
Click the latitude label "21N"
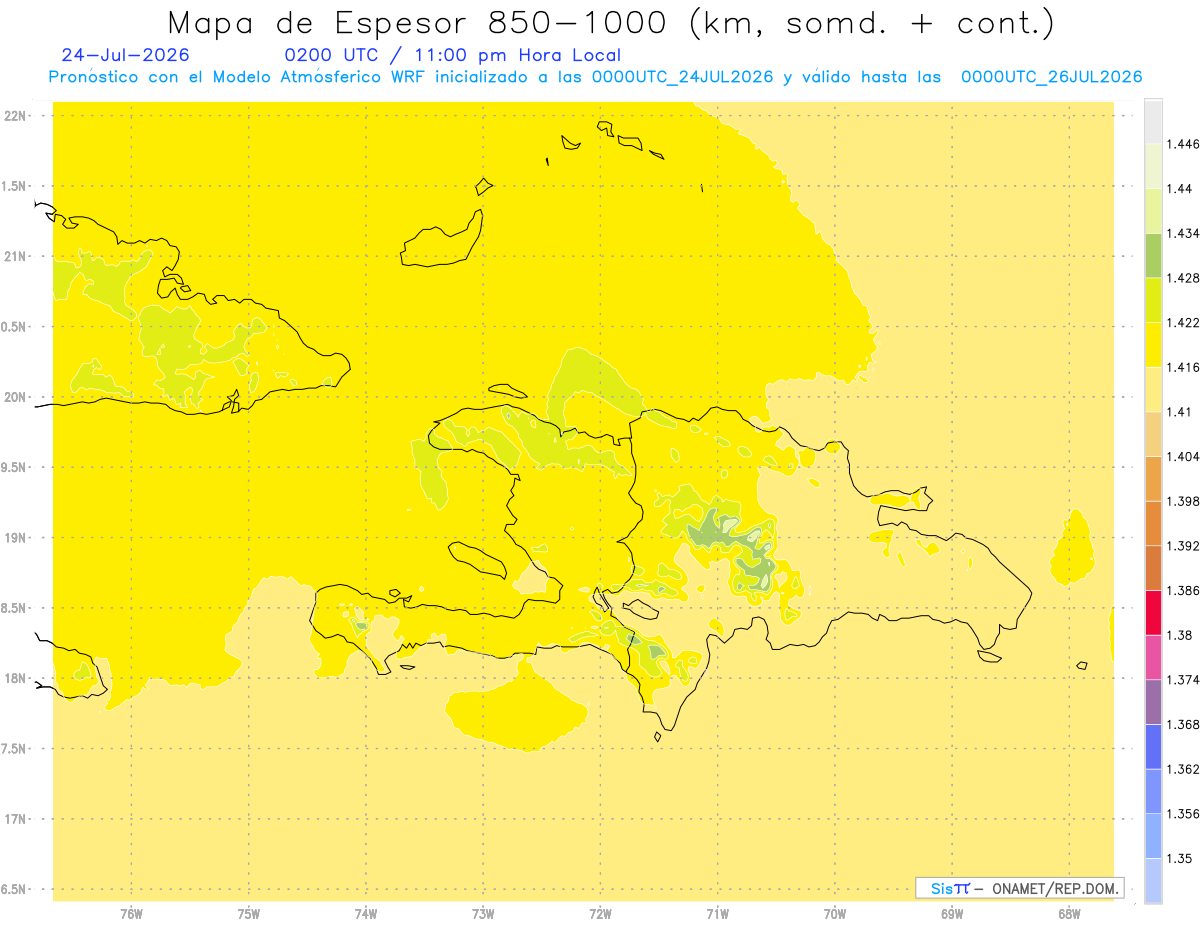15,257
